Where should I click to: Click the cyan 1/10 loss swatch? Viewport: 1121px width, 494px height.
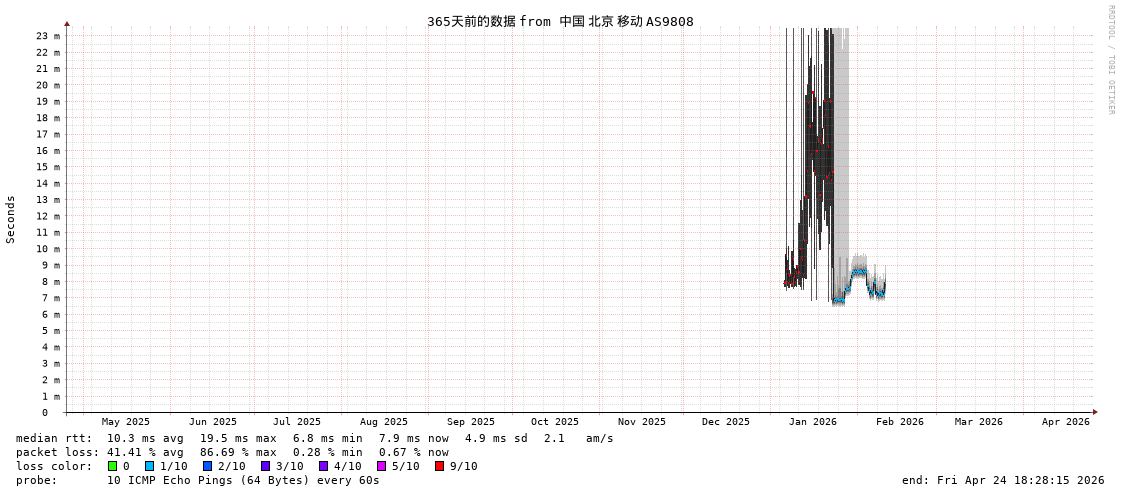click(x=149, y=466)
